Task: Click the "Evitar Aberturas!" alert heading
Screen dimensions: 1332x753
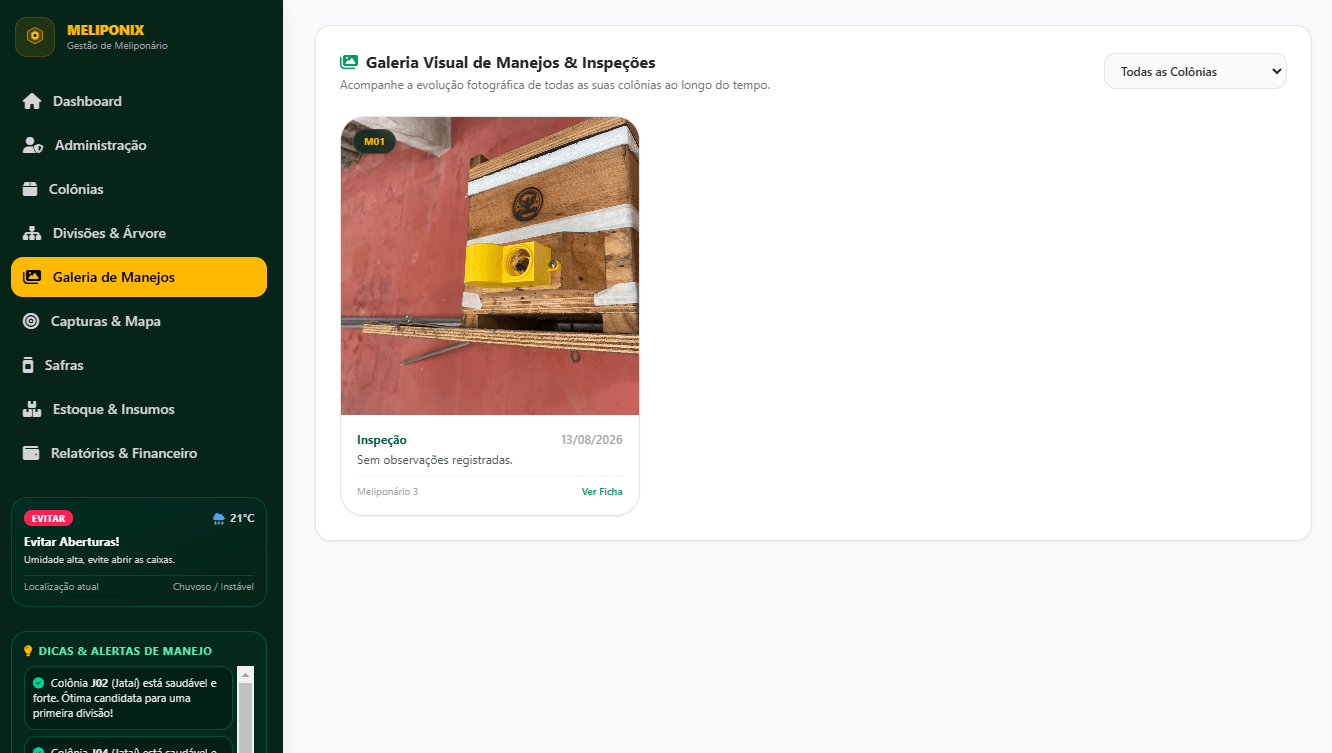Action: [72, 542]
